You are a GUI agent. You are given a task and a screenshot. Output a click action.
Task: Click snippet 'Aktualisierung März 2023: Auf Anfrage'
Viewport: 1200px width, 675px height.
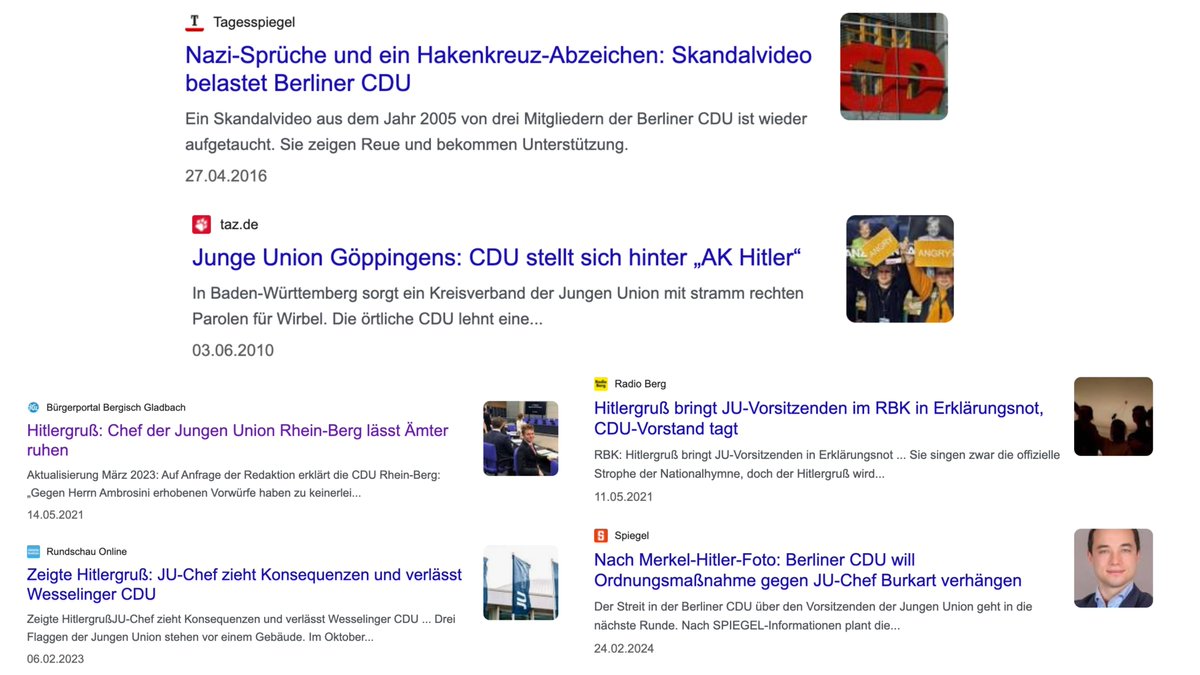click(x=234, y=484)
